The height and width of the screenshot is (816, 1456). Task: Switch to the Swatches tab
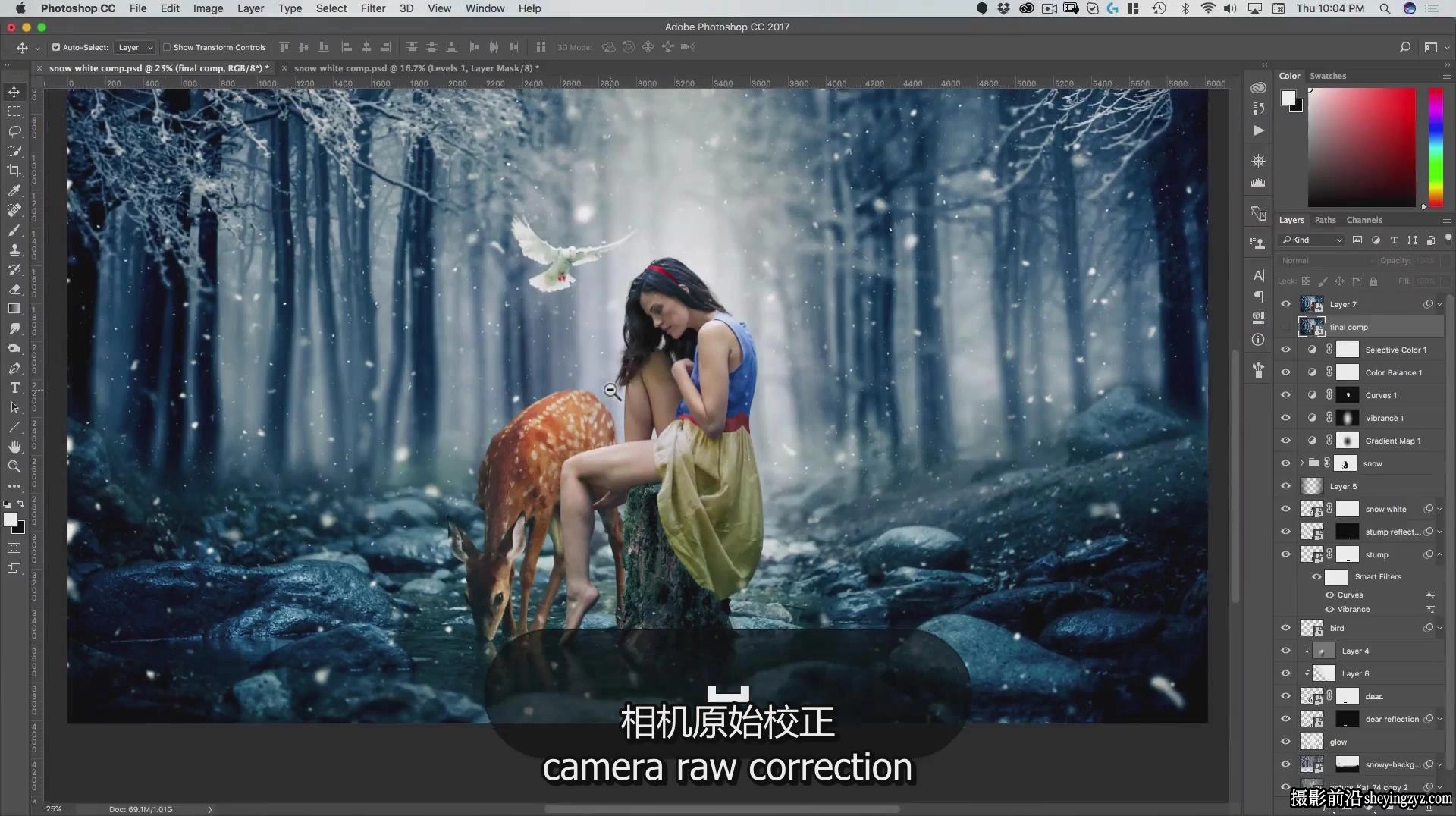[1328, 76]
